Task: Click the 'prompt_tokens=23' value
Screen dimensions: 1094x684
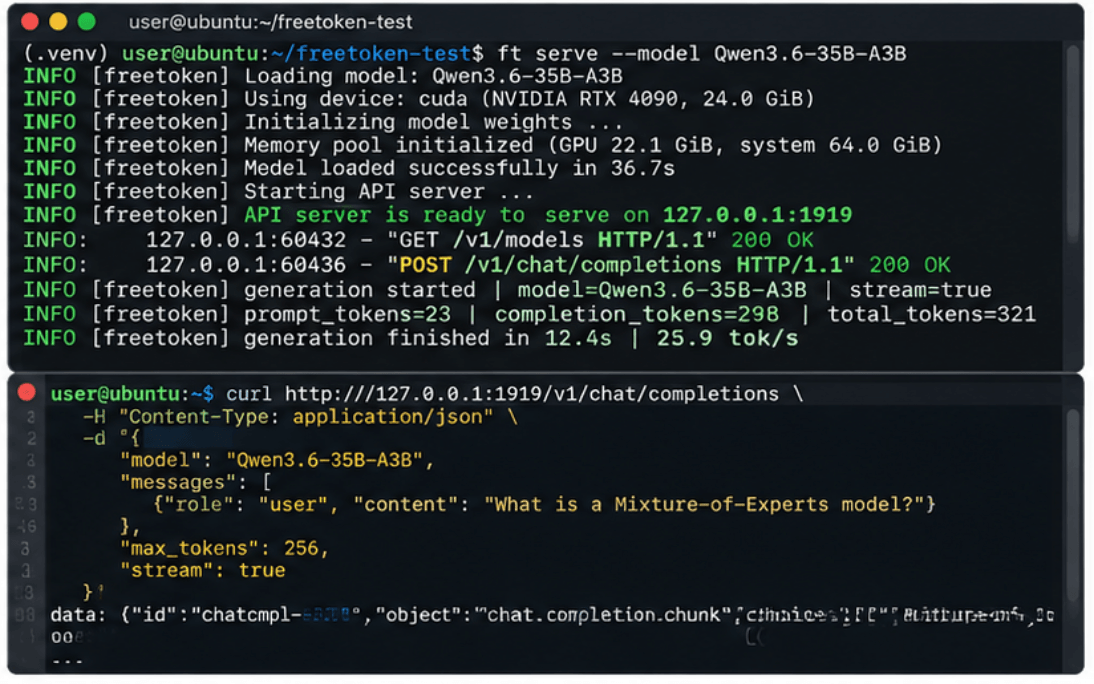Action: click(347, 314)
